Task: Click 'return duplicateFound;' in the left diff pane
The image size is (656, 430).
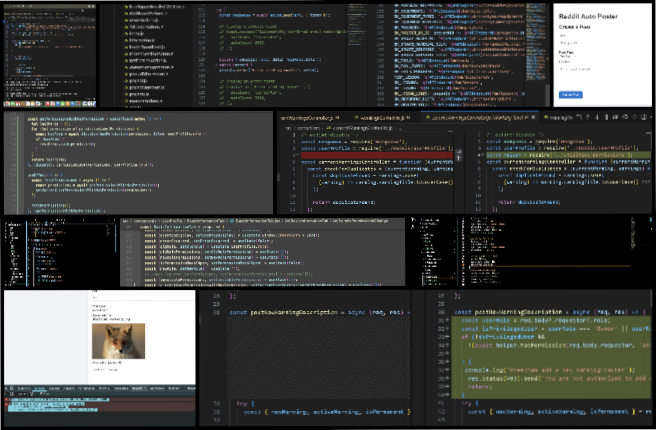Action: pyautogui.click(x=344, y=202)
